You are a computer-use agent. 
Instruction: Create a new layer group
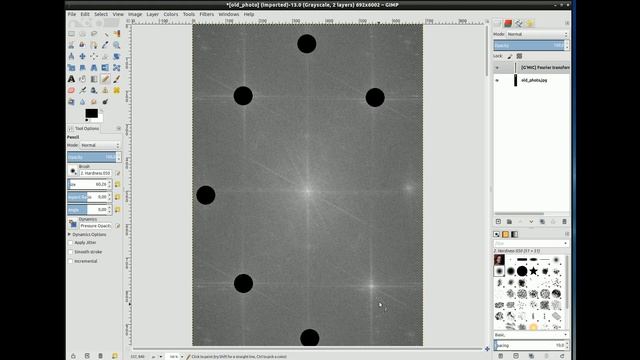509,222
